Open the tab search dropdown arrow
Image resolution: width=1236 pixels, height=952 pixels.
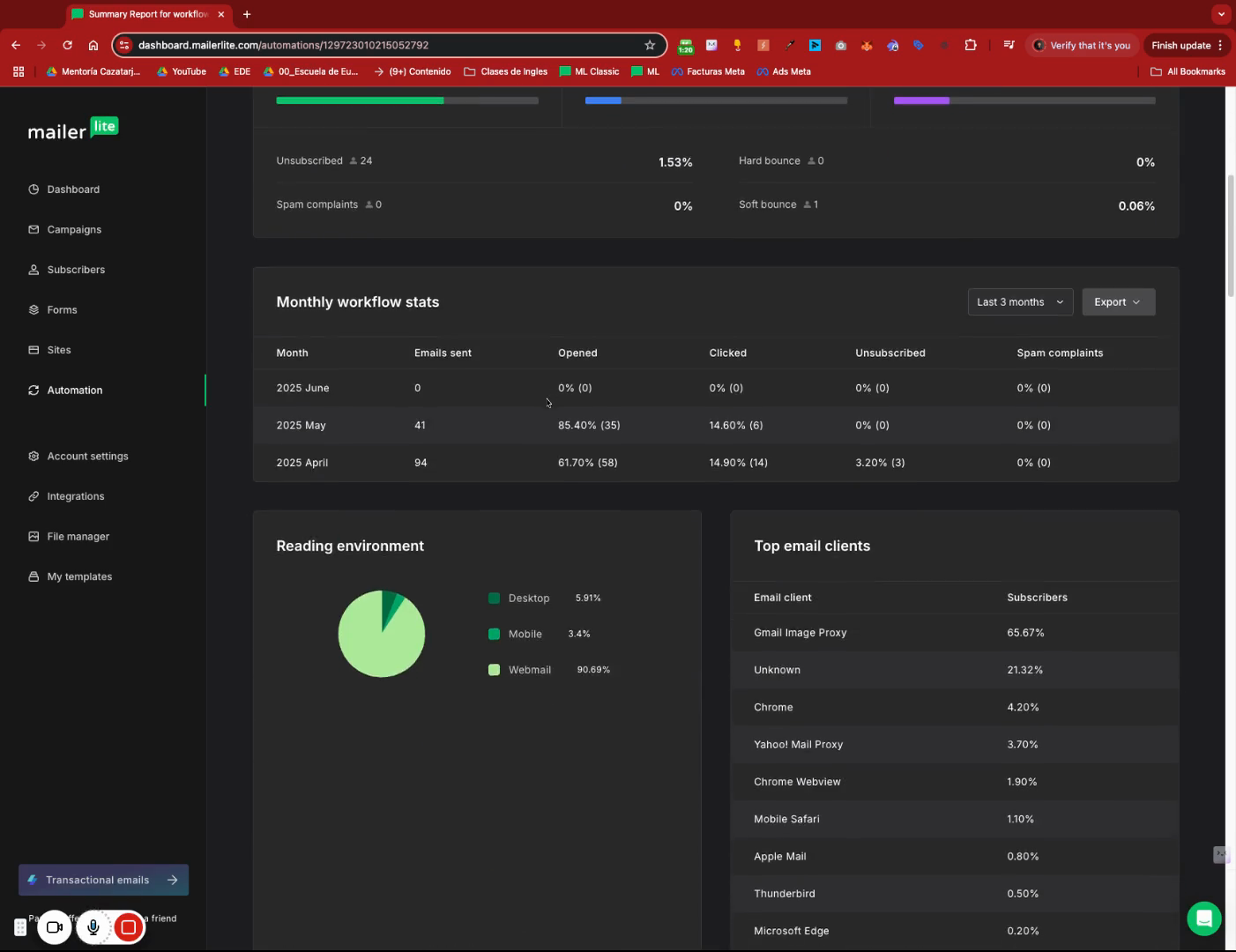(x=1221, y=14)
